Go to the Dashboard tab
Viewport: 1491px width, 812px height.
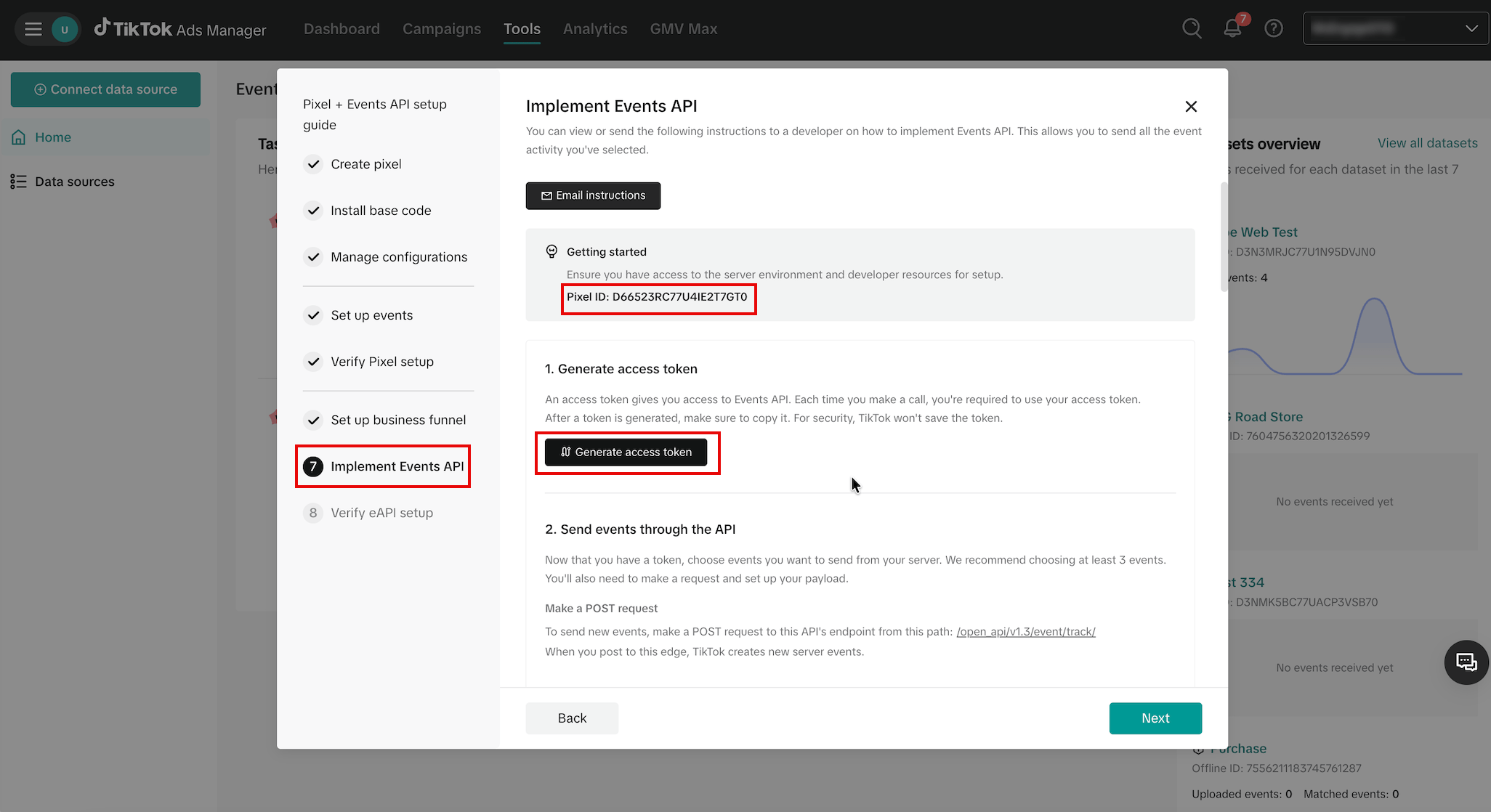pos(342,29)
